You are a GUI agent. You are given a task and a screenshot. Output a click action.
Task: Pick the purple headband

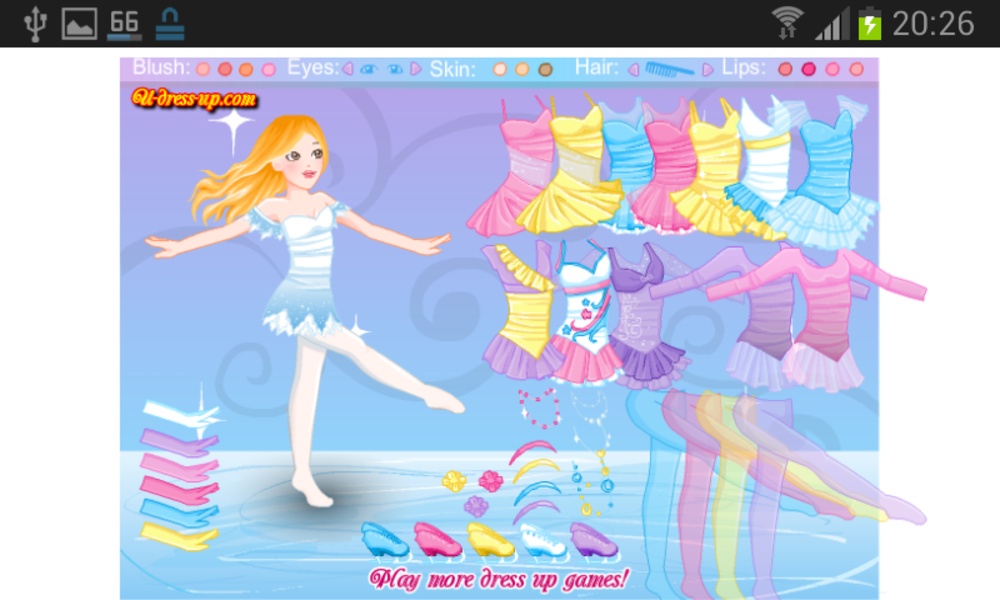[x=536, y=511]
